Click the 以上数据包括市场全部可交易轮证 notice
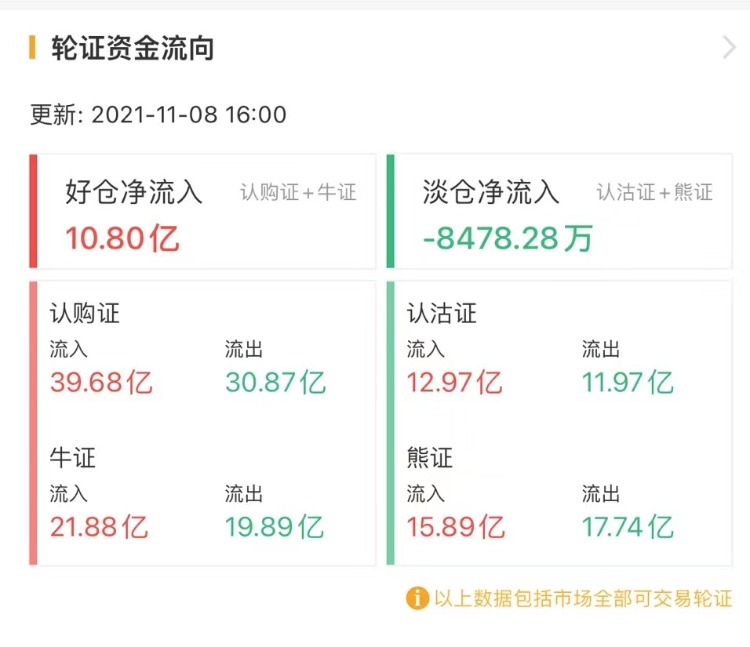 pos(583,598)
